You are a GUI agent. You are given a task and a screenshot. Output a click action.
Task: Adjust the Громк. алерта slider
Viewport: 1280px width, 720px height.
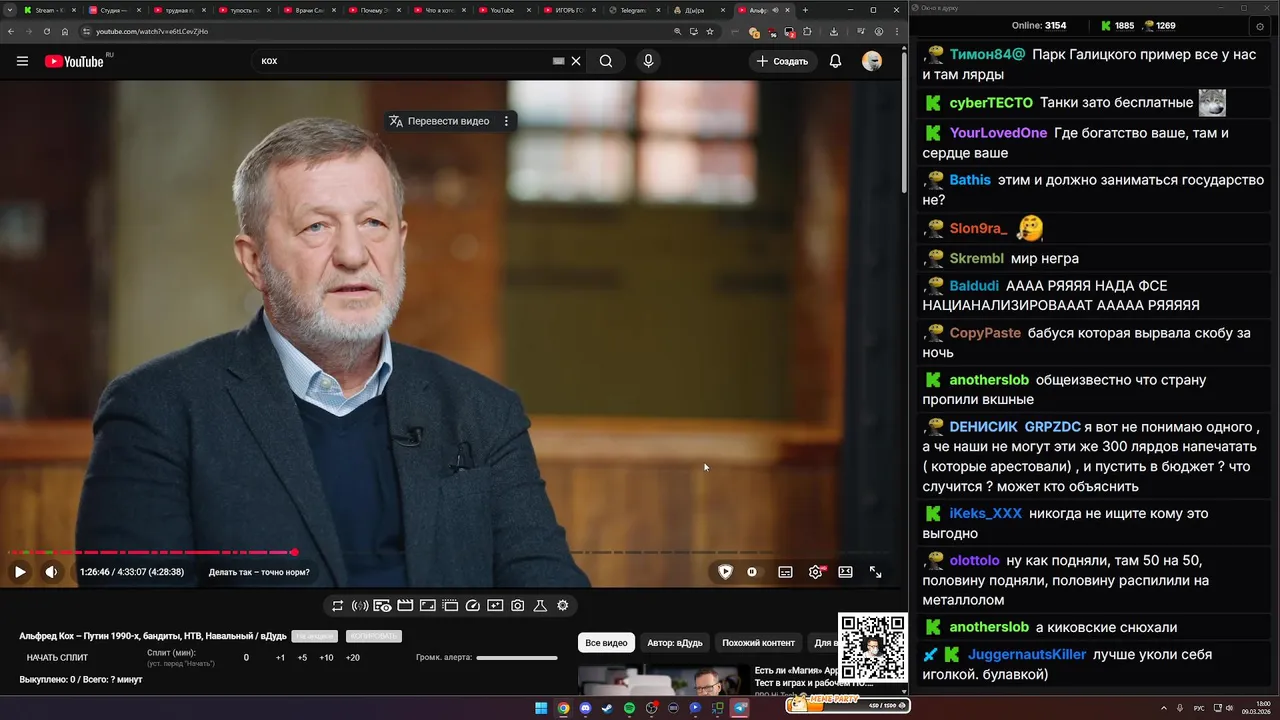click(517, 657)
